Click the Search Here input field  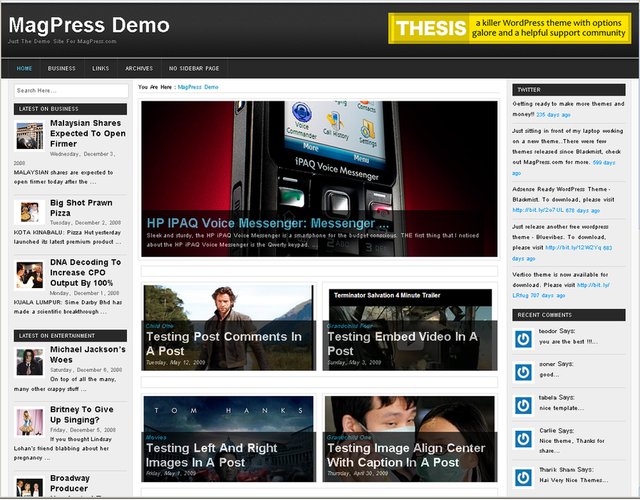click(71, 91)
